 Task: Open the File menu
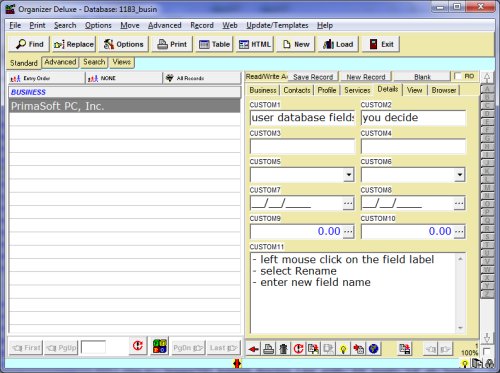(15, 25)
